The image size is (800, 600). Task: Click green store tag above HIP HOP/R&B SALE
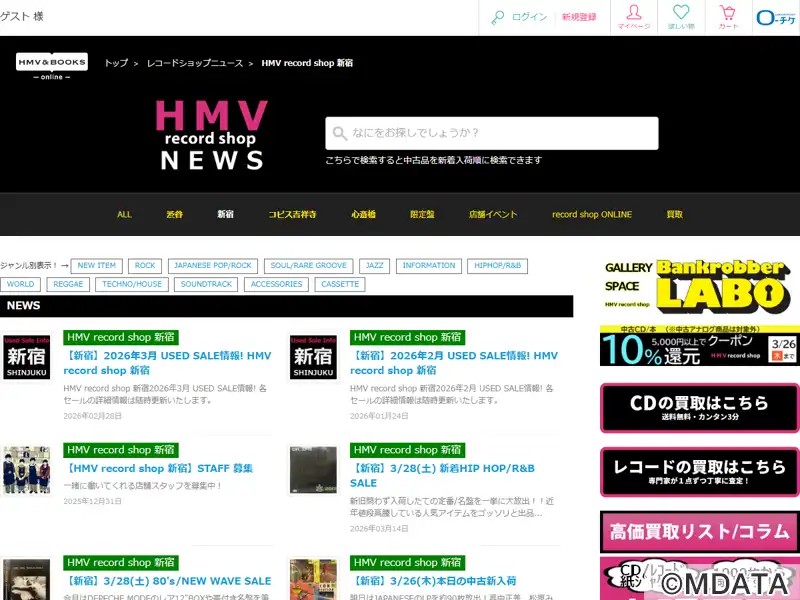click(408, 450)
